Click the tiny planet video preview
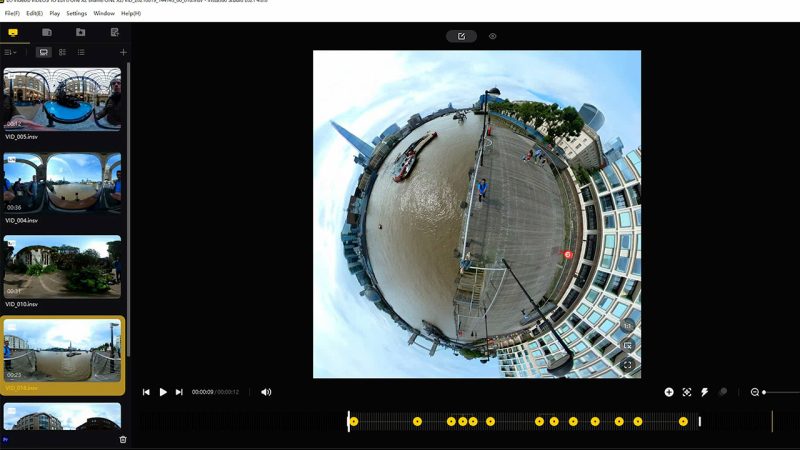800x450 pixels. [x=477, y=214]
